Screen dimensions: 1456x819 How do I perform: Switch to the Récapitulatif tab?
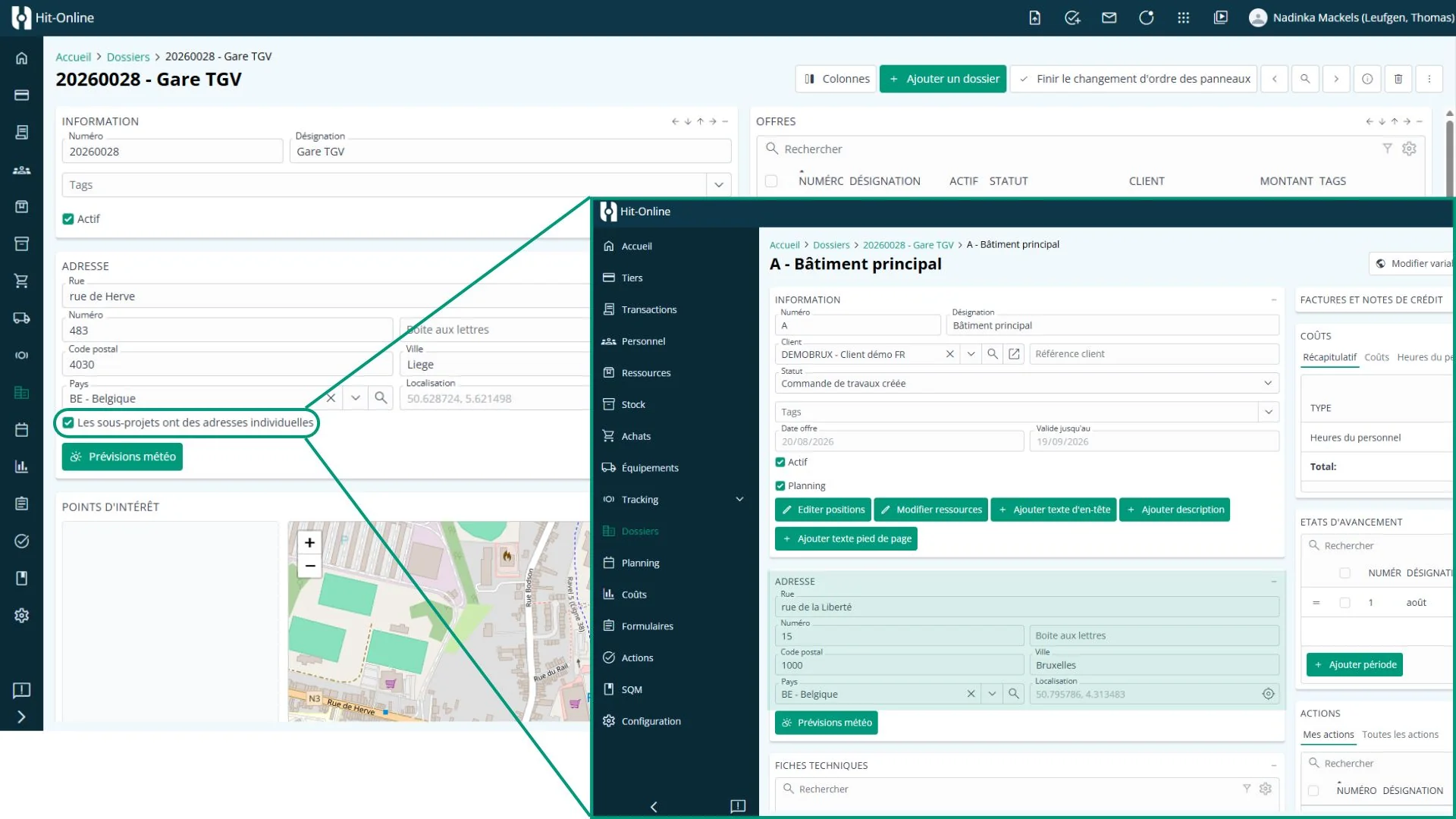(x=1329, y=357)
